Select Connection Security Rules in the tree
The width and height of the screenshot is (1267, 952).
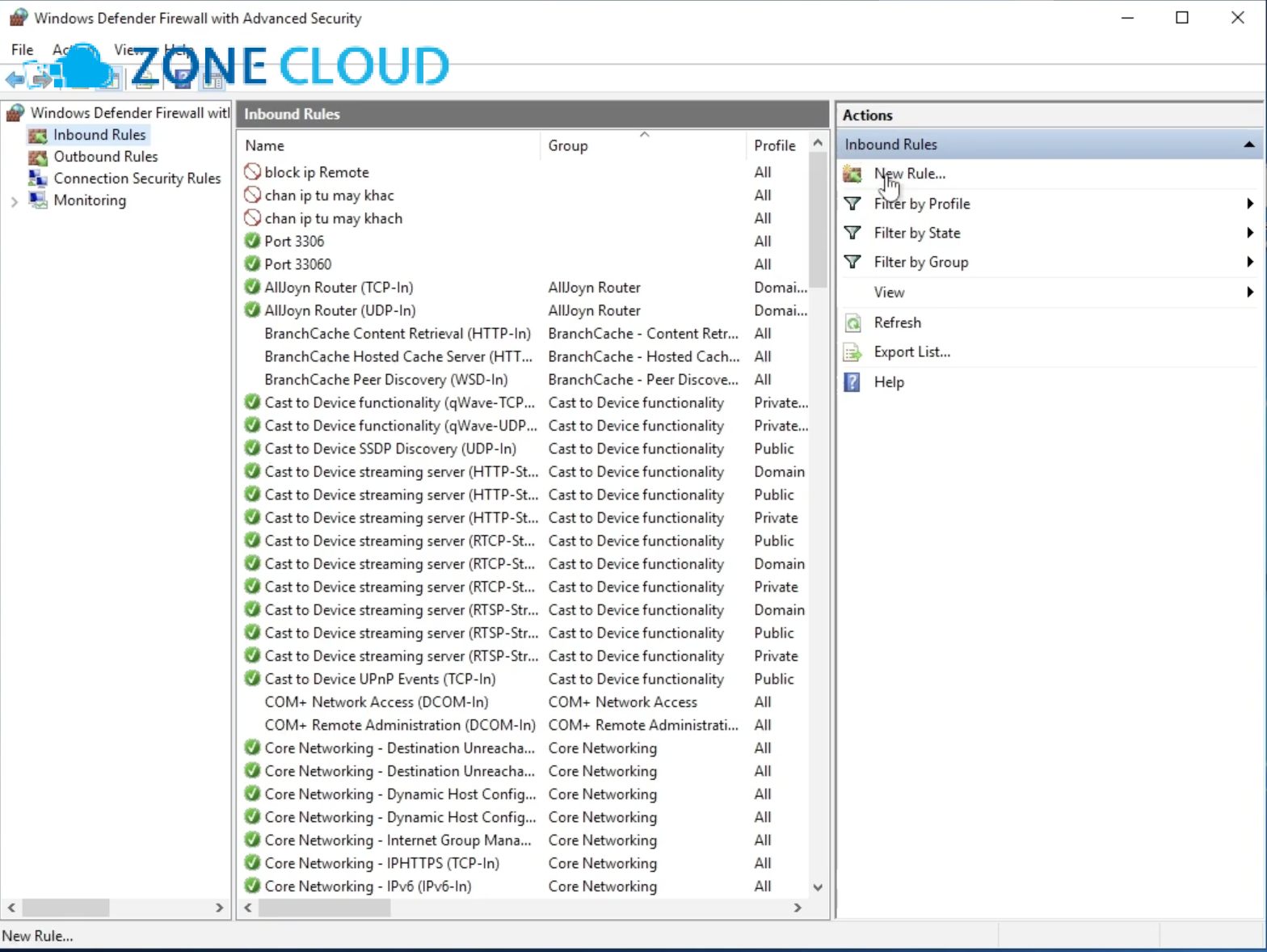pyautogui.click(x=137, y=179)
